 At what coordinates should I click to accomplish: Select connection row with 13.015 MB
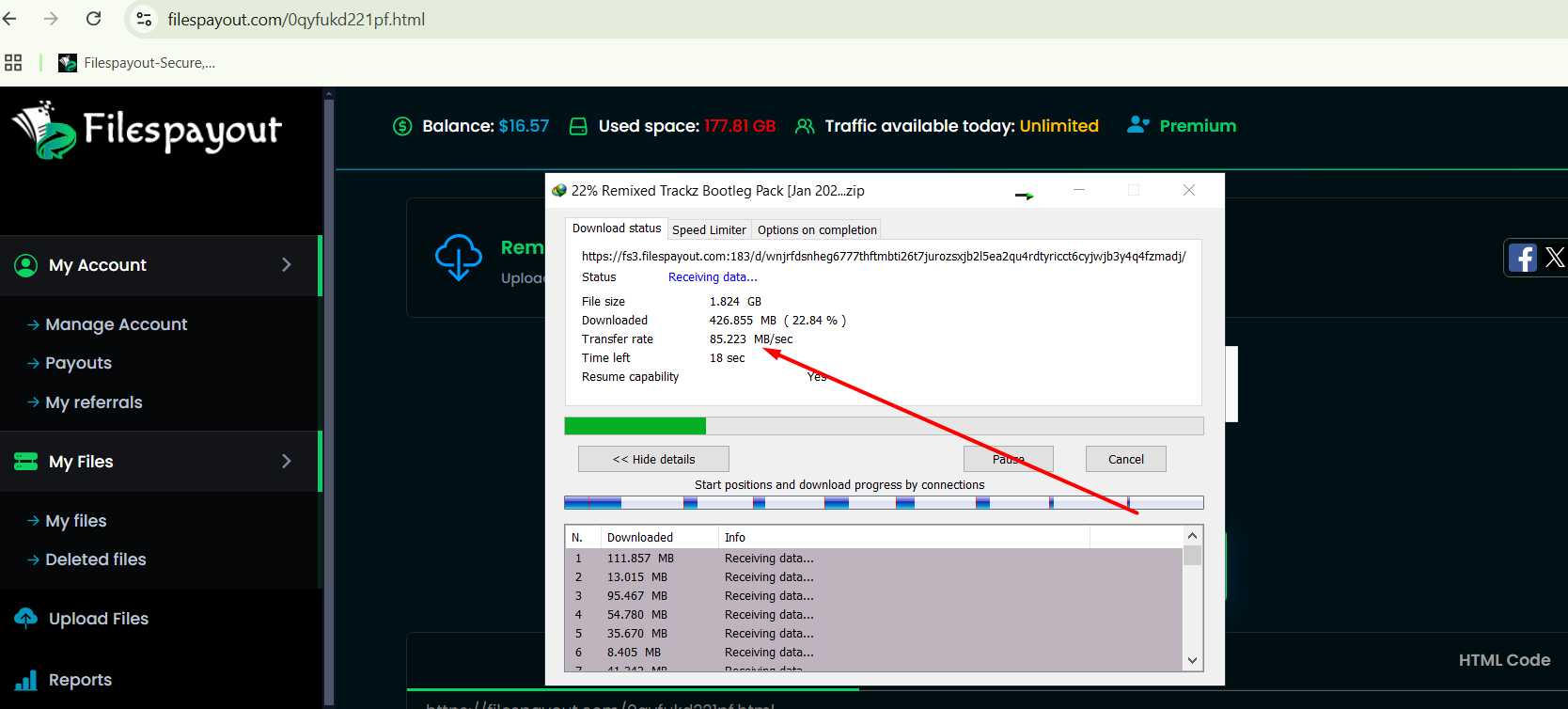click(874, 577)
